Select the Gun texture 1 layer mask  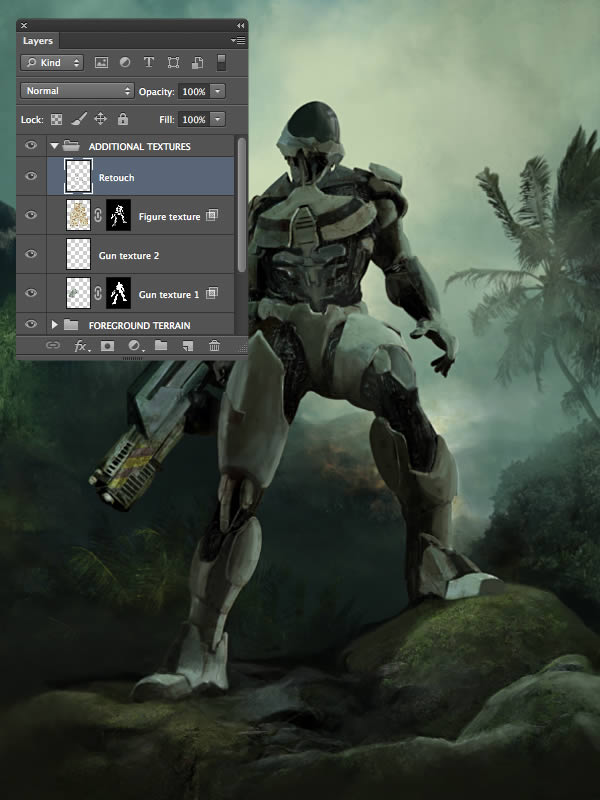click(x=118, y=293)
